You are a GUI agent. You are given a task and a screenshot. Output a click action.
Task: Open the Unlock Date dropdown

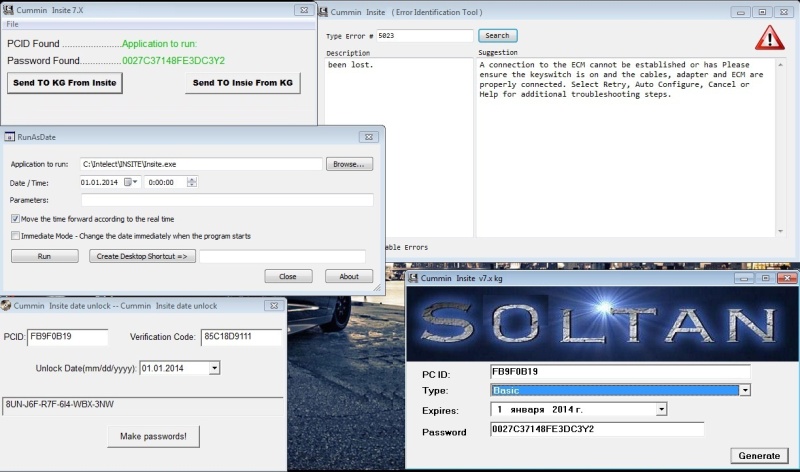coord(215,368)
